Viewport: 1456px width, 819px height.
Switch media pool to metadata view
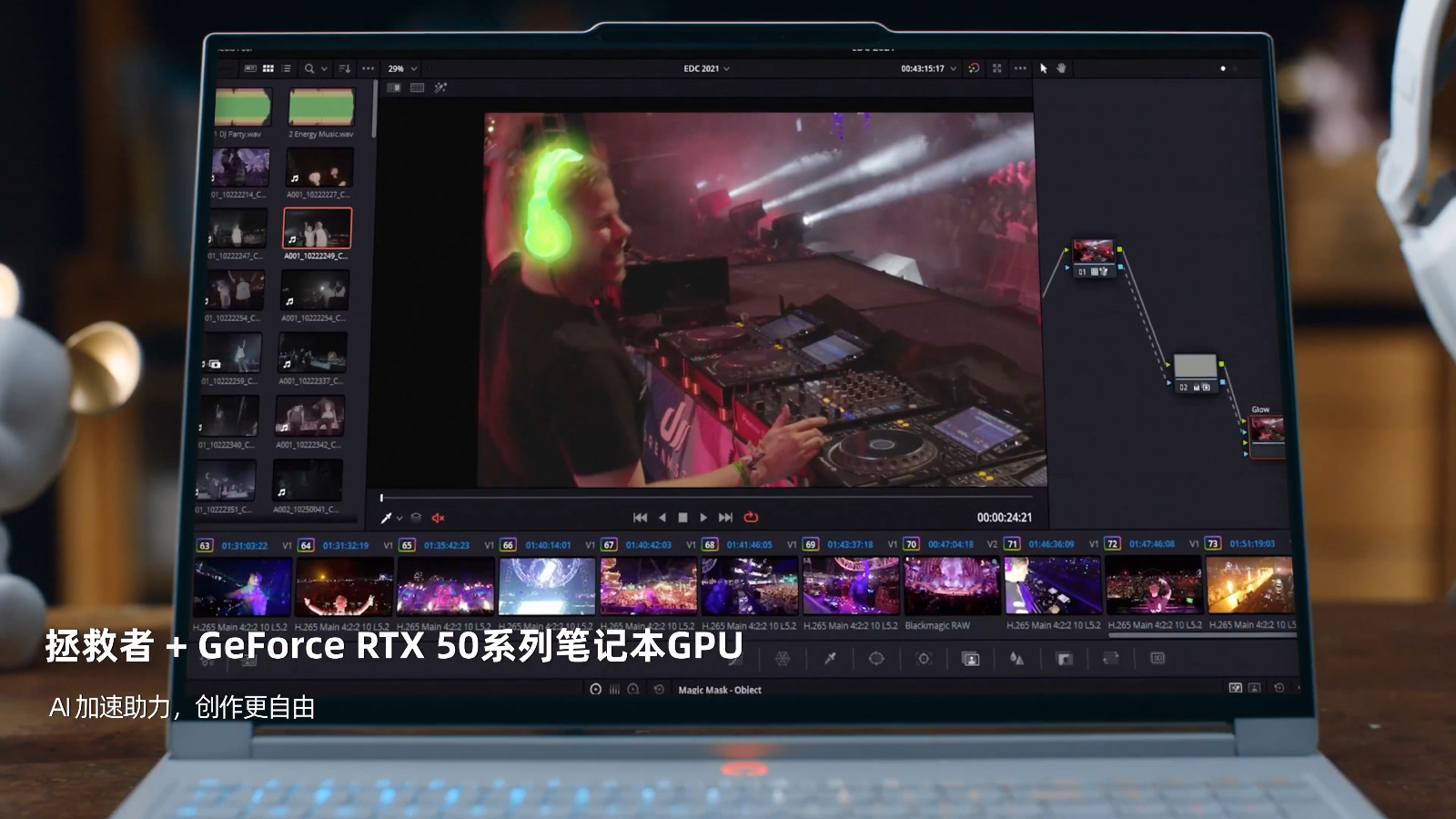coord(250,68)
